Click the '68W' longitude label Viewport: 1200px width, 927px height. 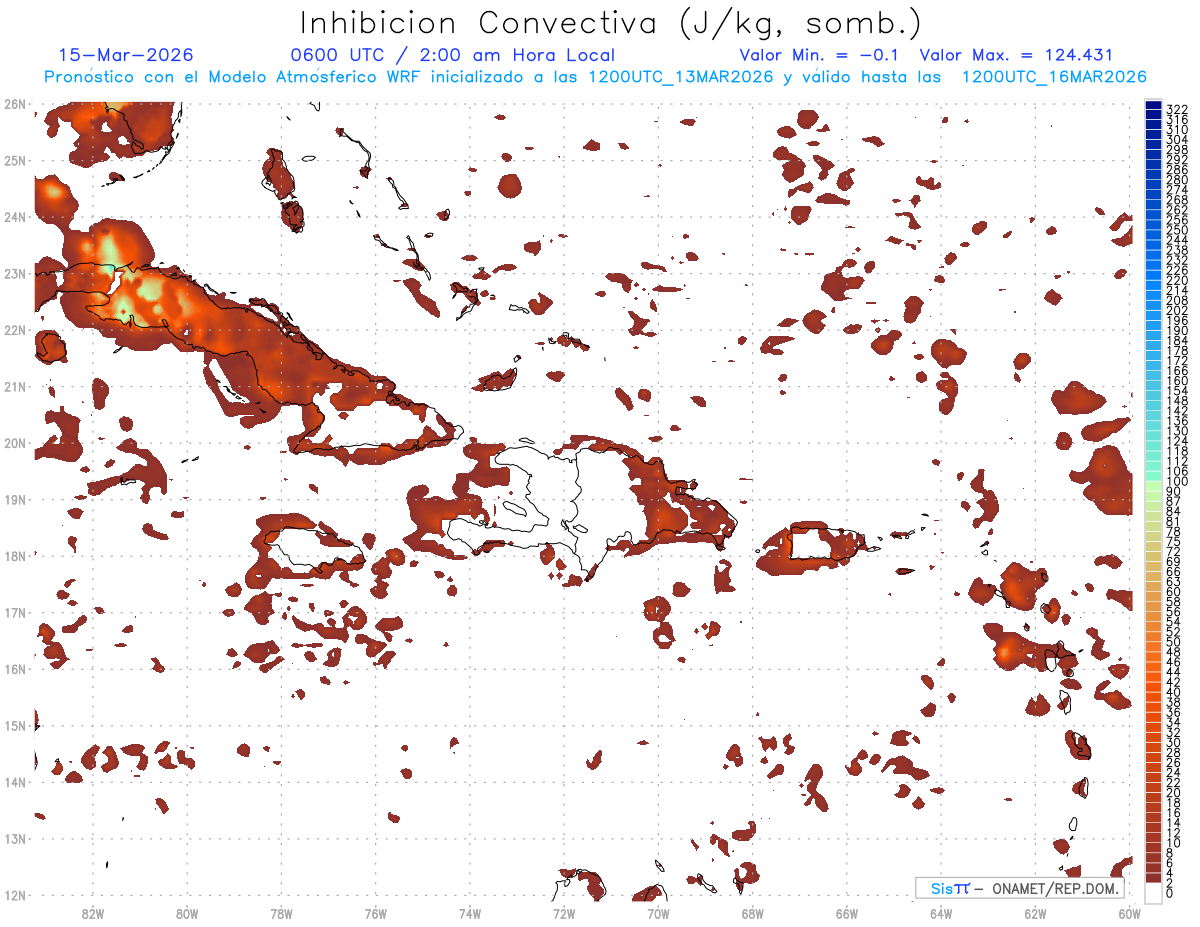coord(753,914)
